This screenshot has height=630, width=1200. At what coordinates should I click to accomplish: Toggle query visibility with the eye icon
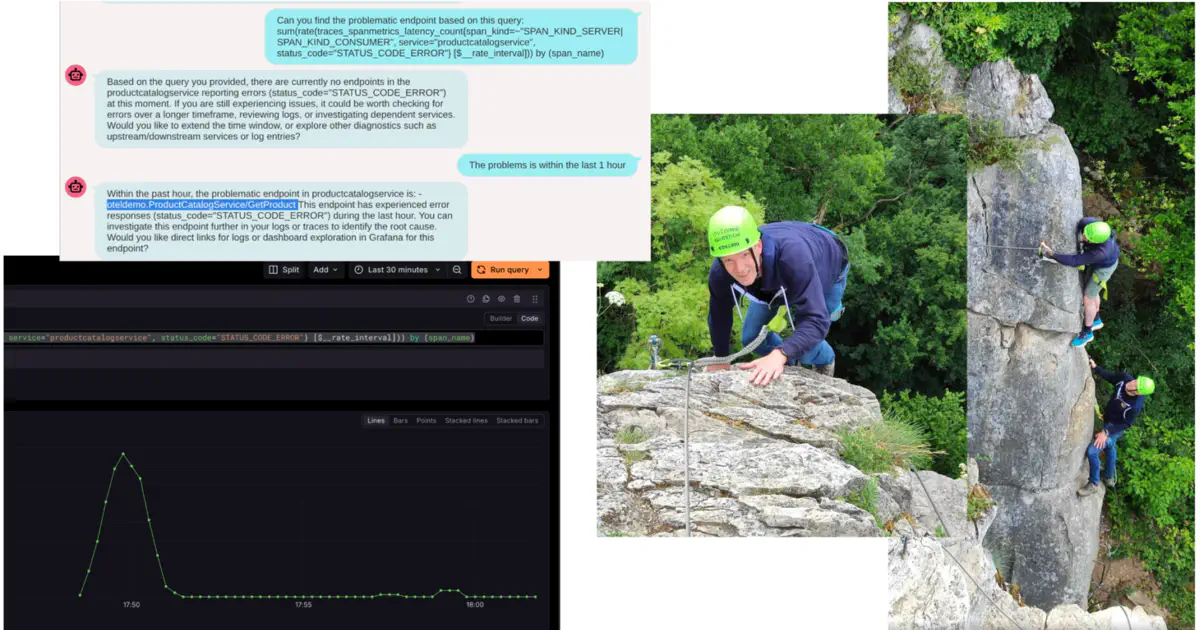pyautogui.click(x=501, y=299)
